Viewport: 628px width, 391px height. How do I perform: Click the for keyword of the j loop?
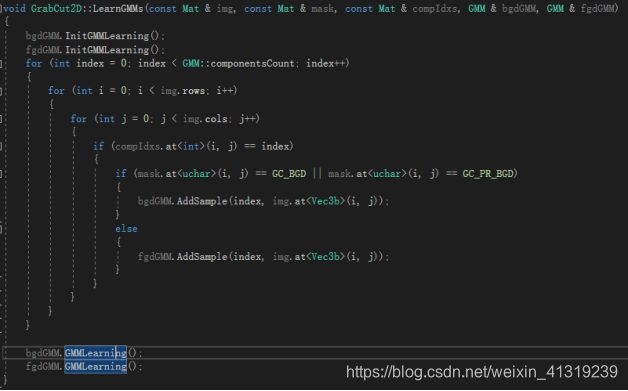(x=78, y=119)
